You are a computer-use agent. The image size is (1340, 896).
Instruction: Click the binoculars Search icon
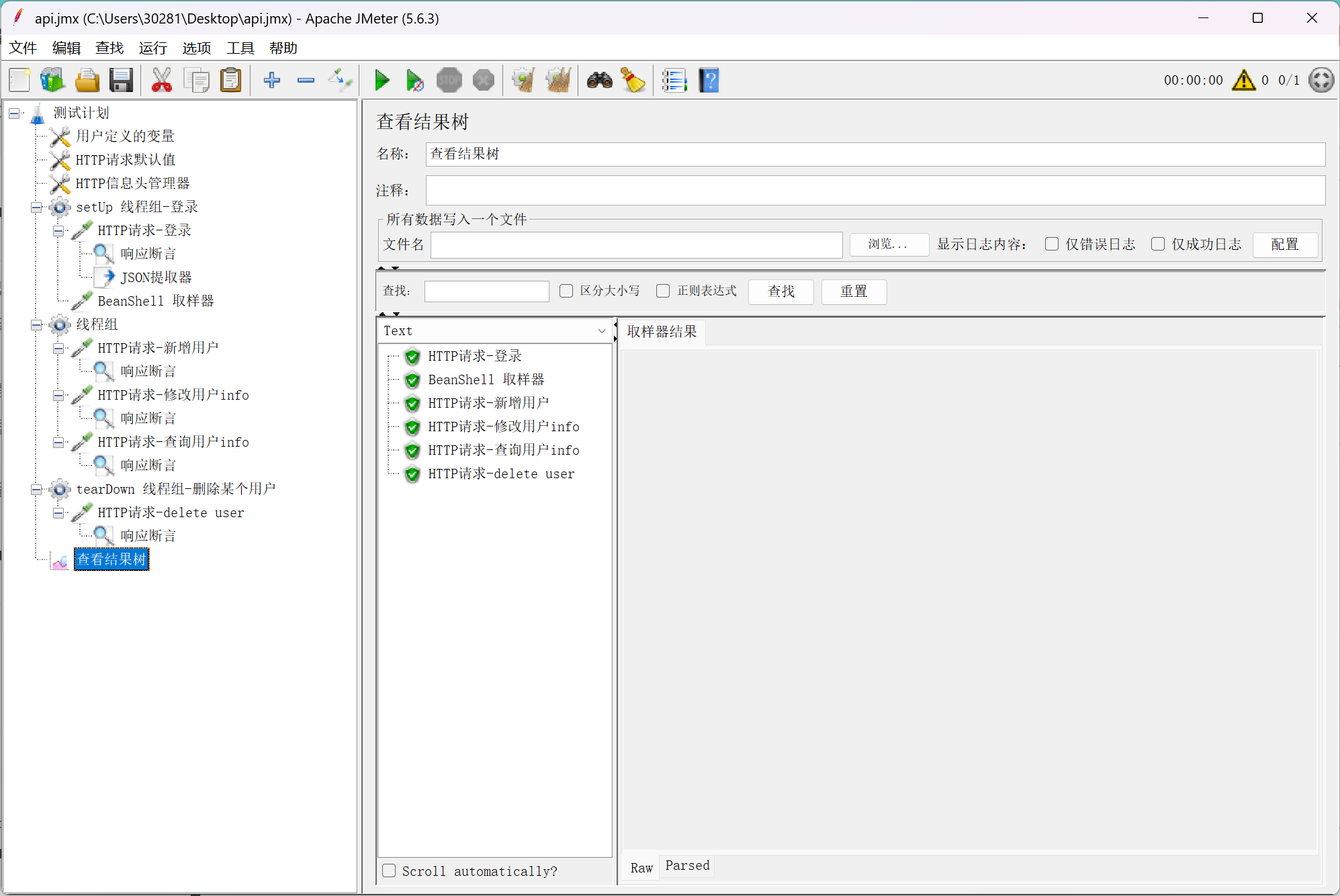click(599, 81)
